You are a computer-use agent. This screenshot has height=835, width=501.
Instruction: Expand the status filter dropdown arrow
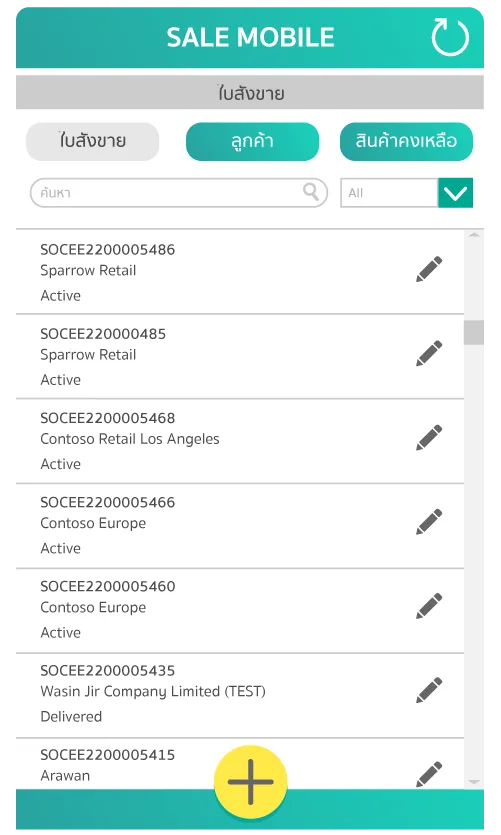455,193
